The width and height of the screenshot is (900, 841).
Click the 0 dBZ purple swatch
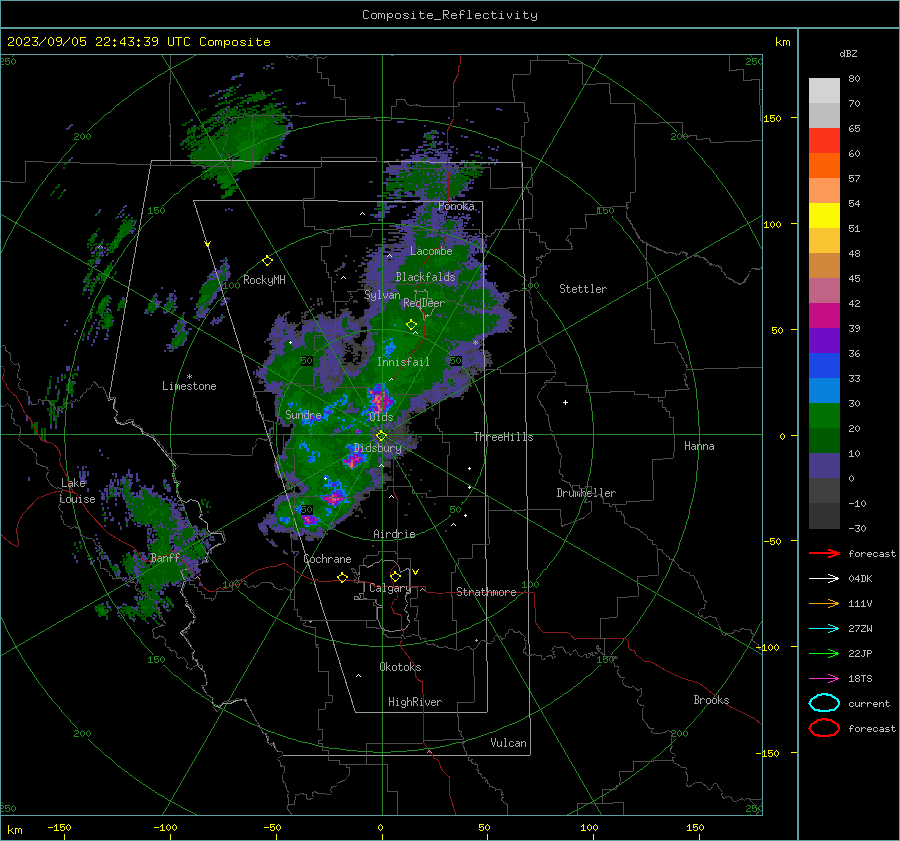[824, 465]
